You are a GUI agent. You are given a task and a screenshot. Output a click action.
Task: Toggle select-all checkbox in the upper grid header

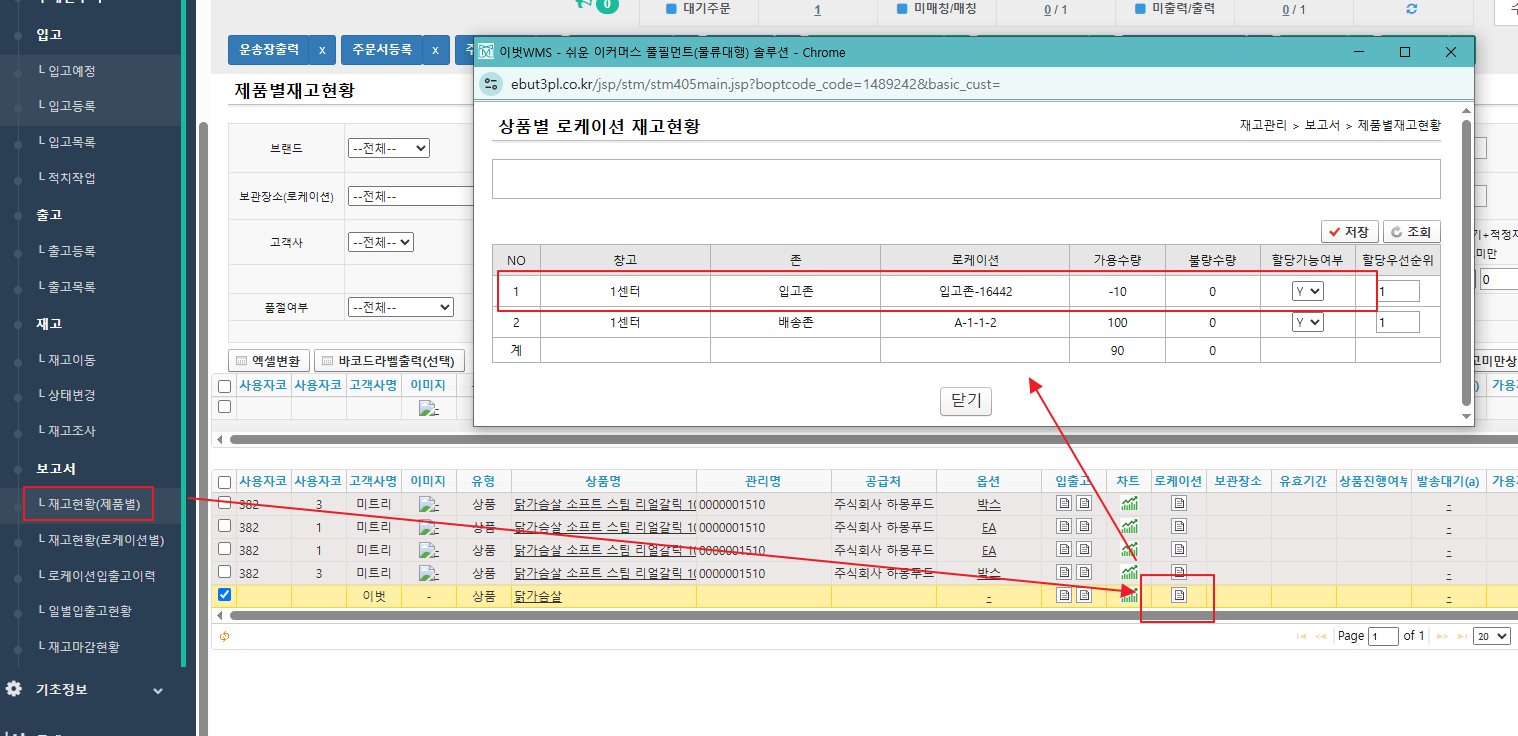tap(225, 386)
